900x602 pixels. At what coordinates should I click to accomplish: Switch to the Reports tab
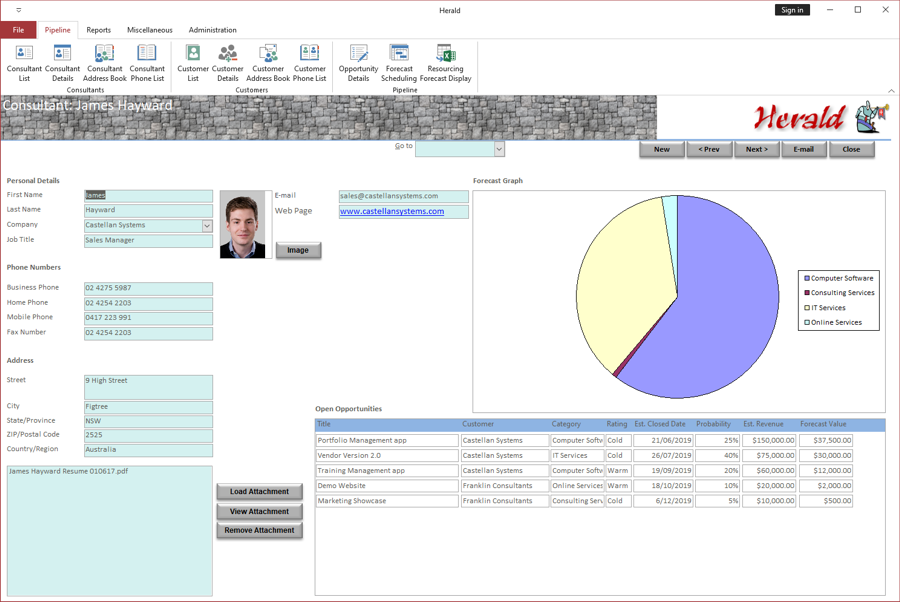click(99, 30)
